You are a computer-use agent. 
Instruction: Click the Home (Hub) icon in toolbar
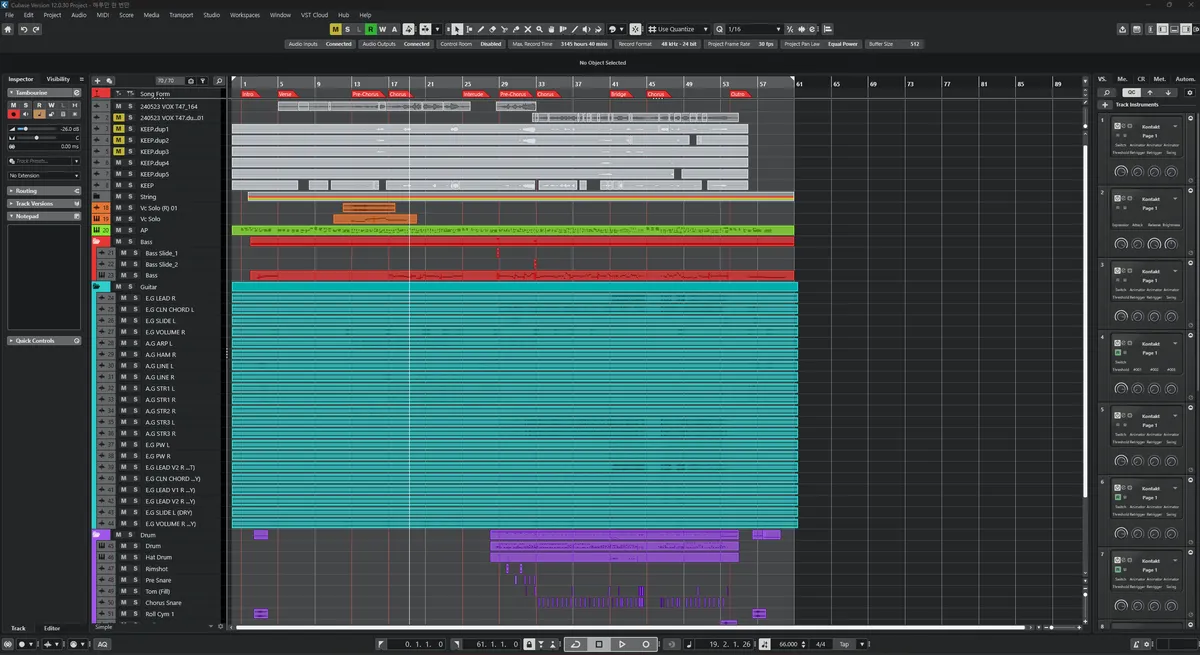point(8,29)
